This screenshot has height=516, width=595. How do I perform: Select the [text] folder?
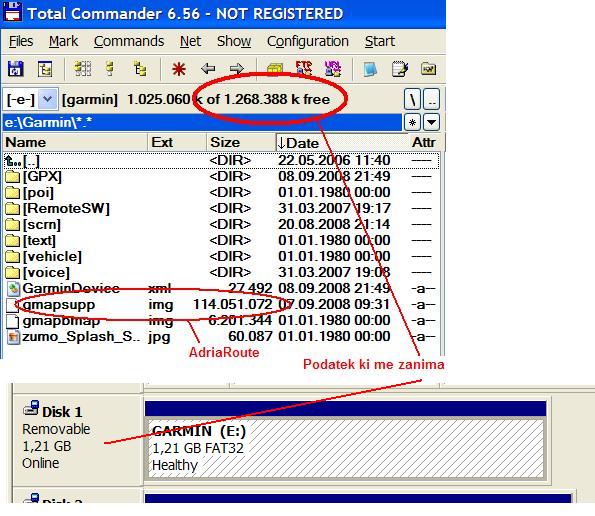coord(221,240)
